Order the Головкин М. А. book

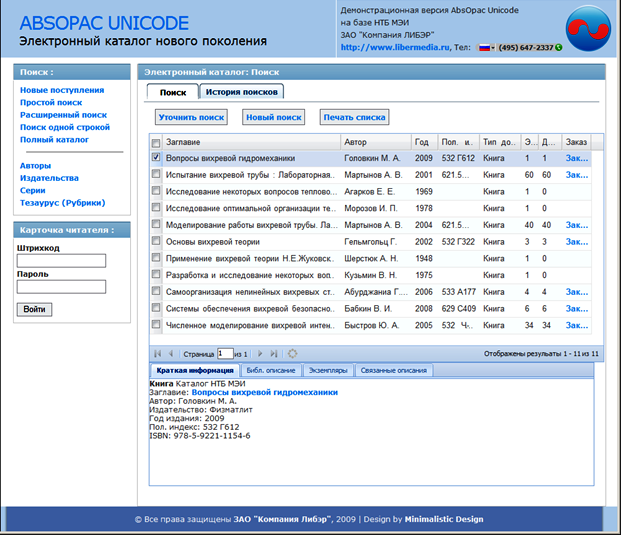[577, 158]
